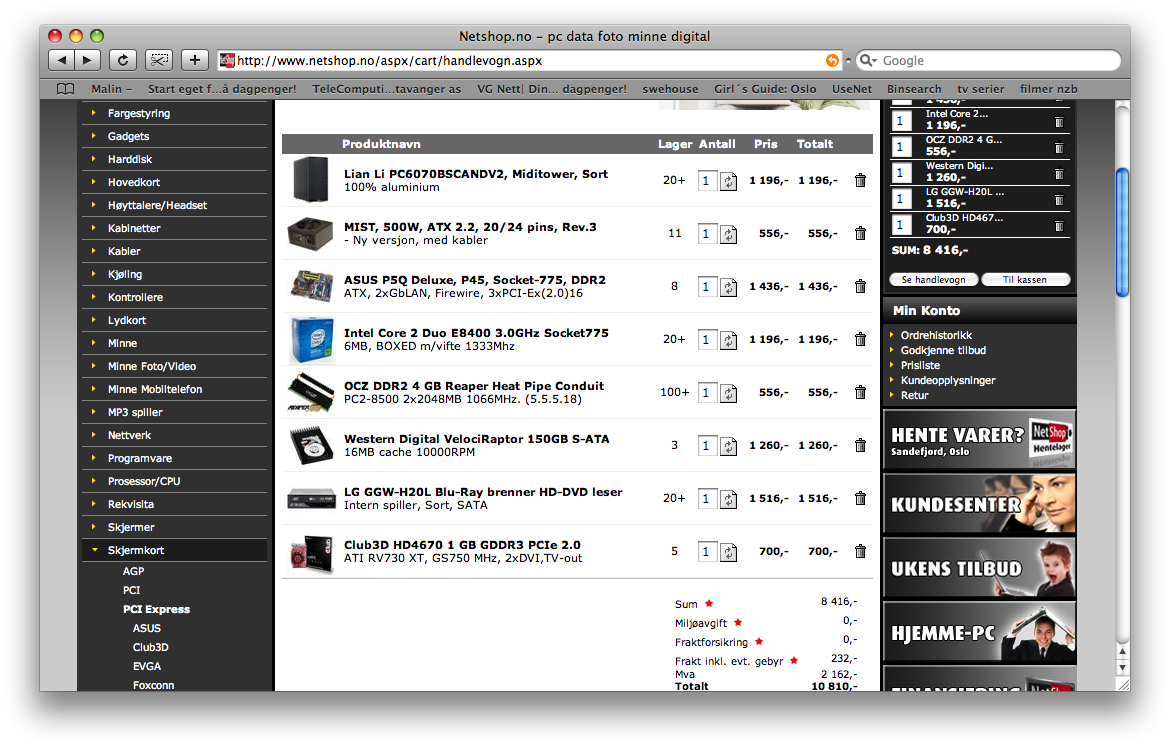The image size is (1170, 746).
Task: Reload the page with the refresh button
Action: pyautogui.click(x=122, y=60)
